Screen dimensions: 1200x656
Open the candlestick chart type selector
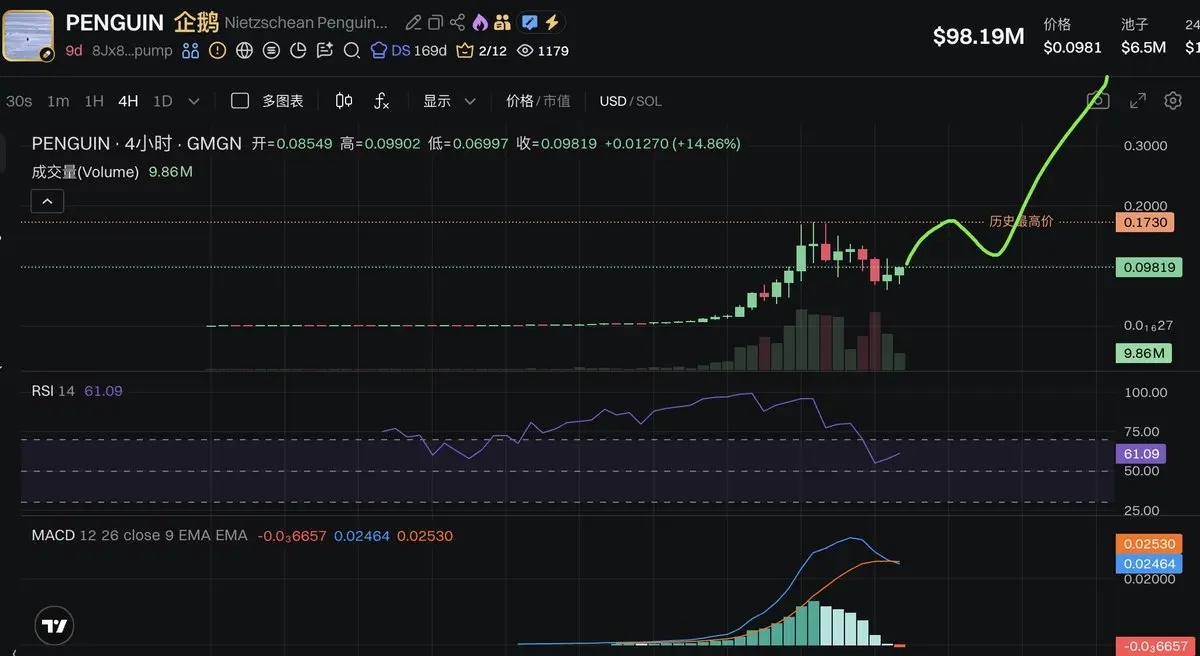click(x=344, y=101)
